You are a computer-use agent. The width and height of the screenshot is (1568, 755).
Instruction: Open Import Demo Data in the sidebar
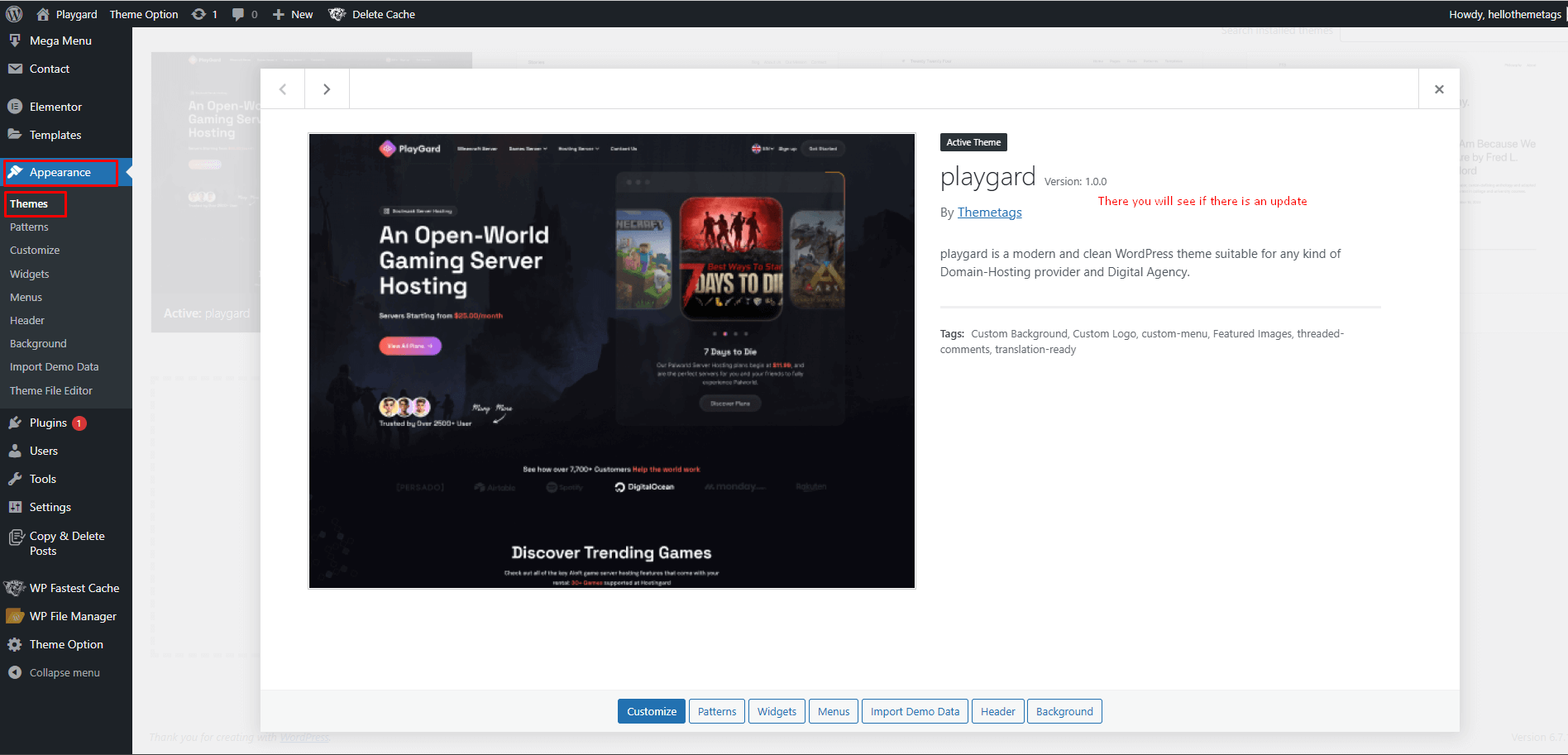coord(54,366)
